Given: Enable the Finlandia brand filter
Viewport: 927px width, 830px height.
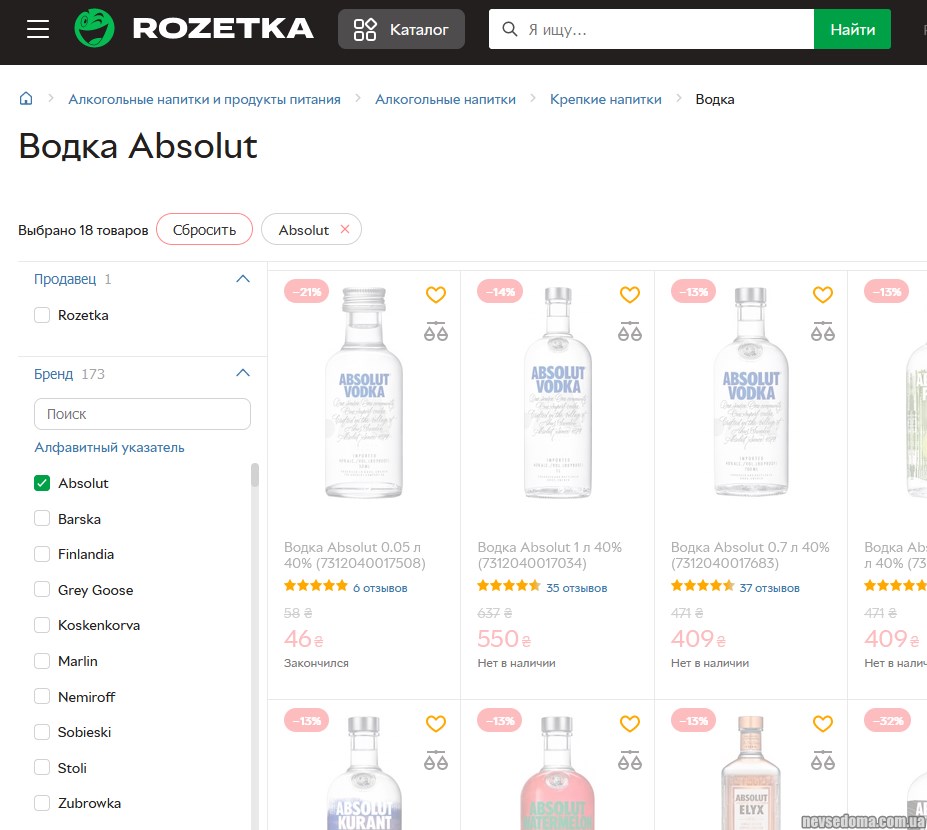Looking at the screenshot, I should coord(42,554).
